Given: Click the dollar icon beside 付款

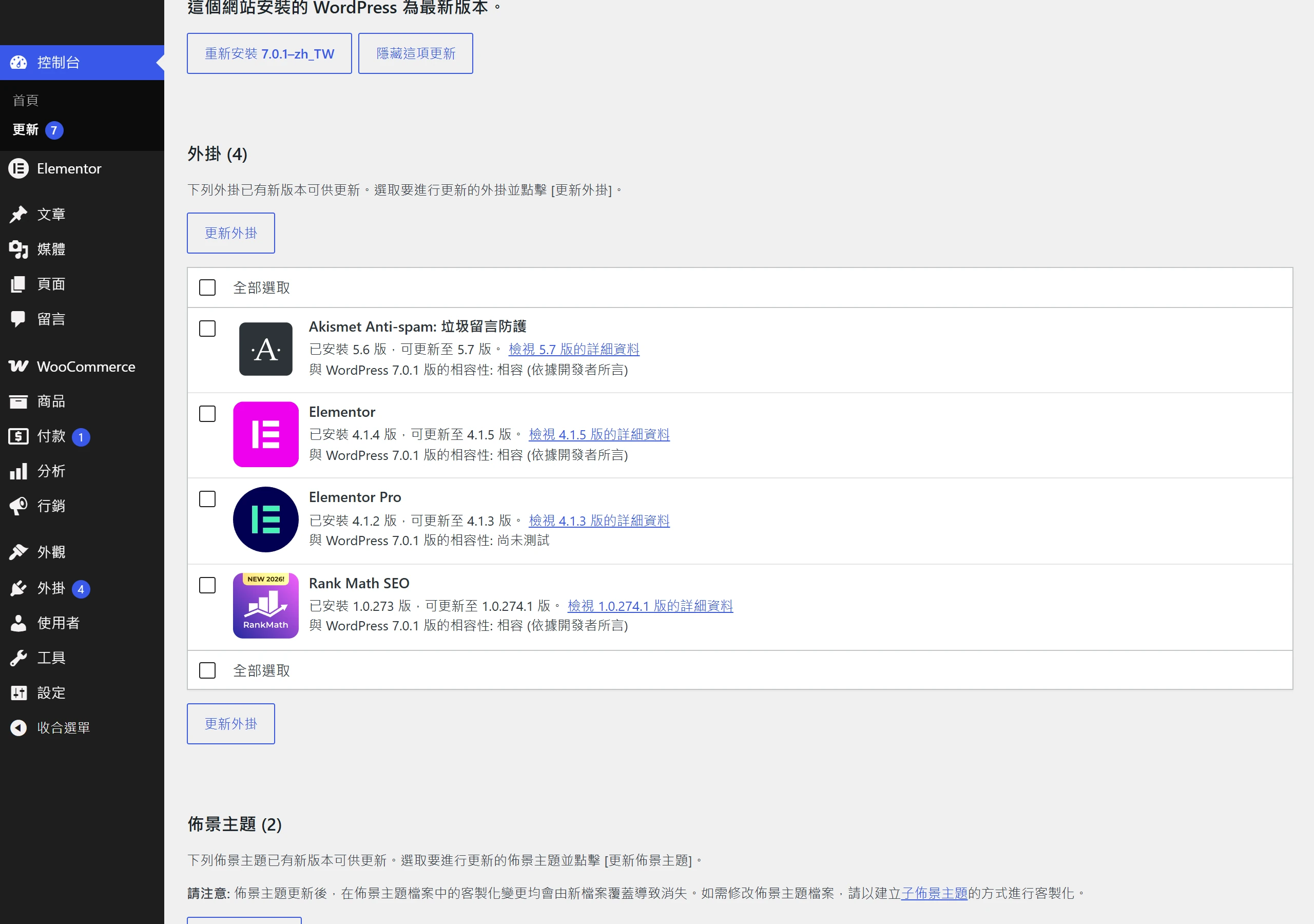Looking at the screenshot, I should coord(18,436).
